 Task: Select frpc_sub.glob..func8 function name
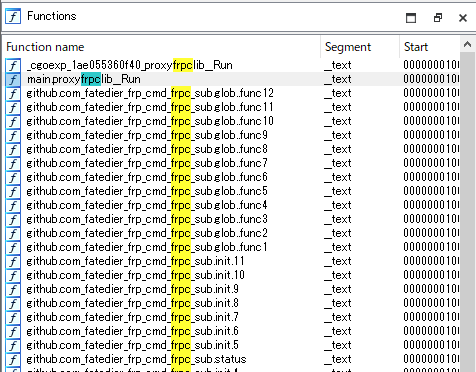click(x=147, y=149)
